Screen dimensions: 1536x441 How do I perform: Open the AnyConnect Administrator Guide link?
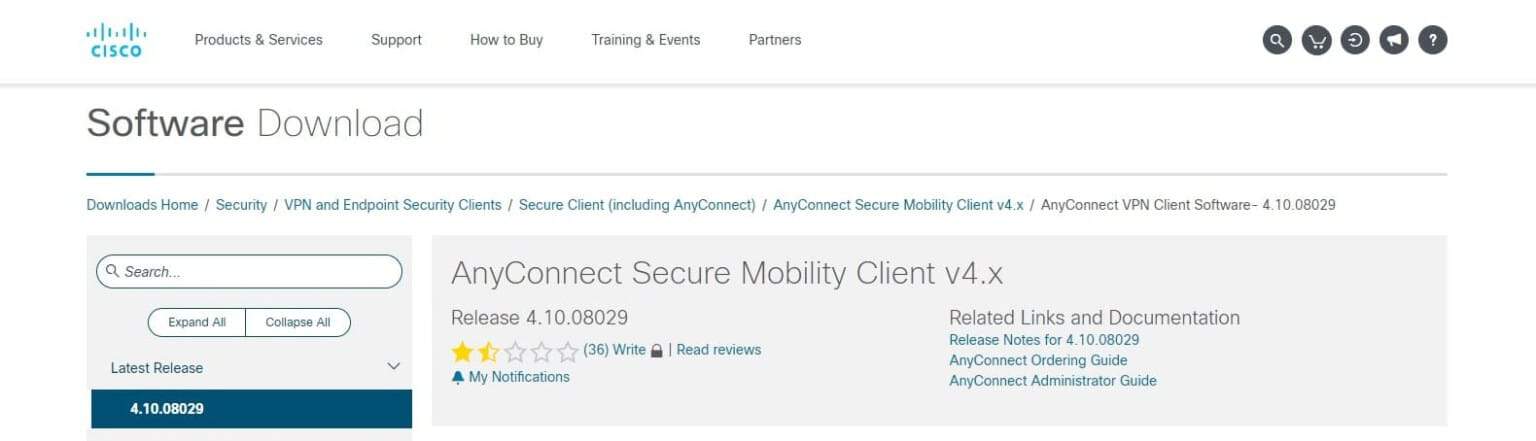click(1052, 381)
